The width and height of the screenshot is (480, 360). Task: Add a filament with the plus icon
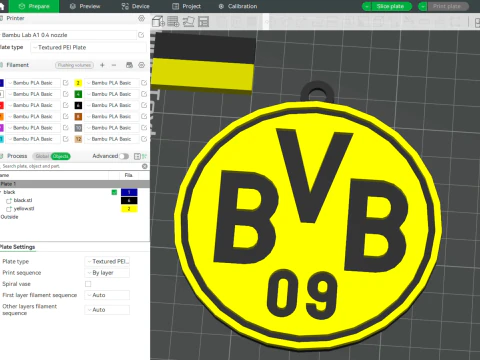click(102, 65)
